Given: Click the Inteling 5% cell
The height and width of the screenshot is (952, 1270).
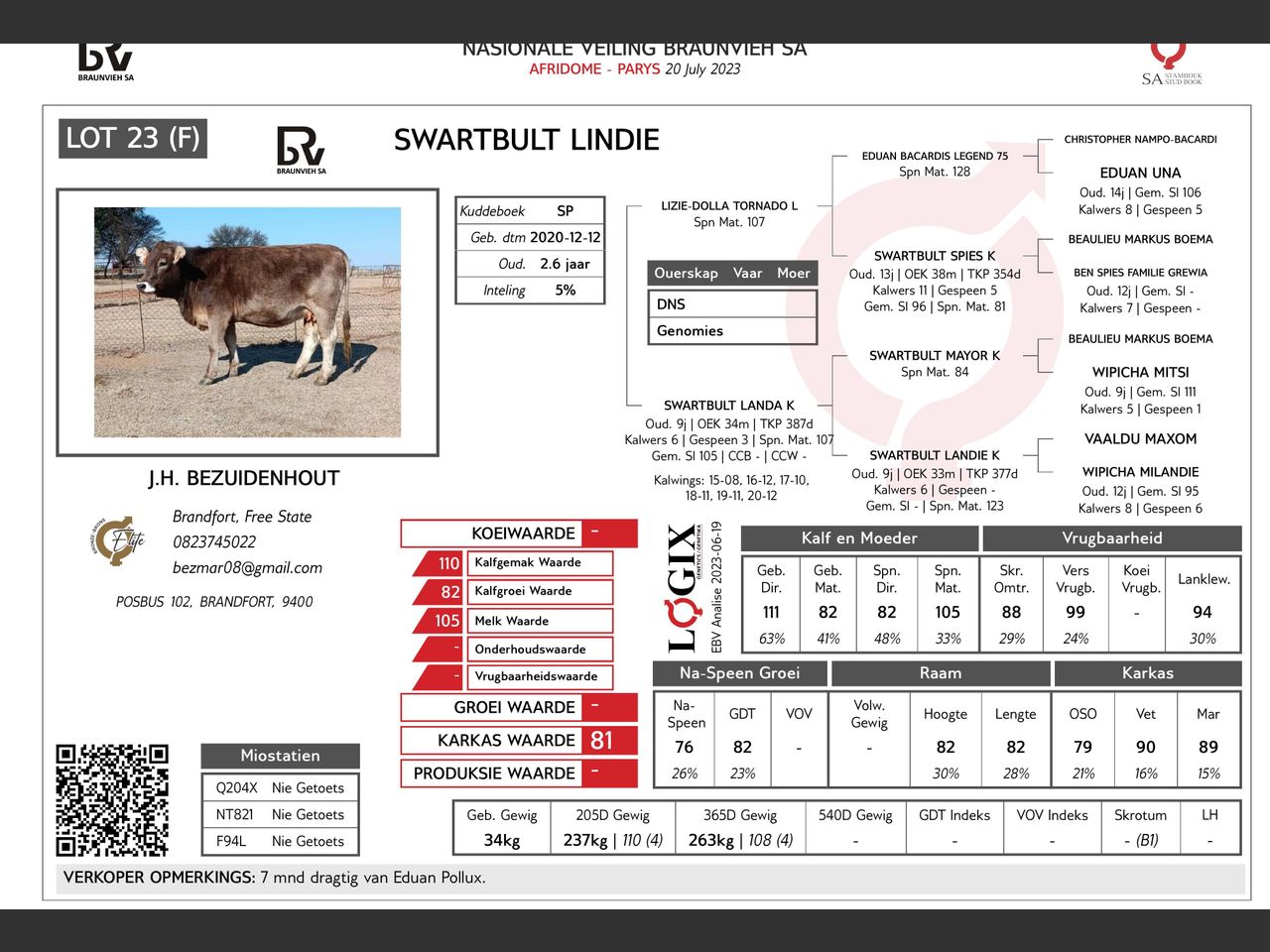Looking at the screenshot, I should click(530, 290).
